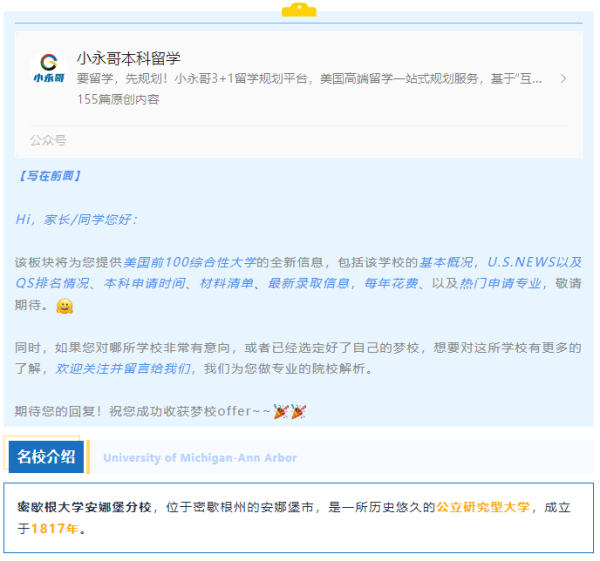
Task: Click the 基本概况 highlighted text
Action: click(x=446, y=262)
